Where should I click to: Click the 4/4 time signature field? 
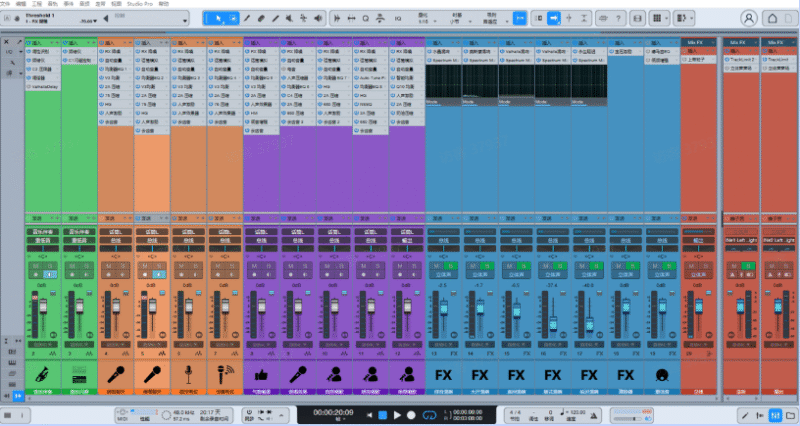coord(515,412)
